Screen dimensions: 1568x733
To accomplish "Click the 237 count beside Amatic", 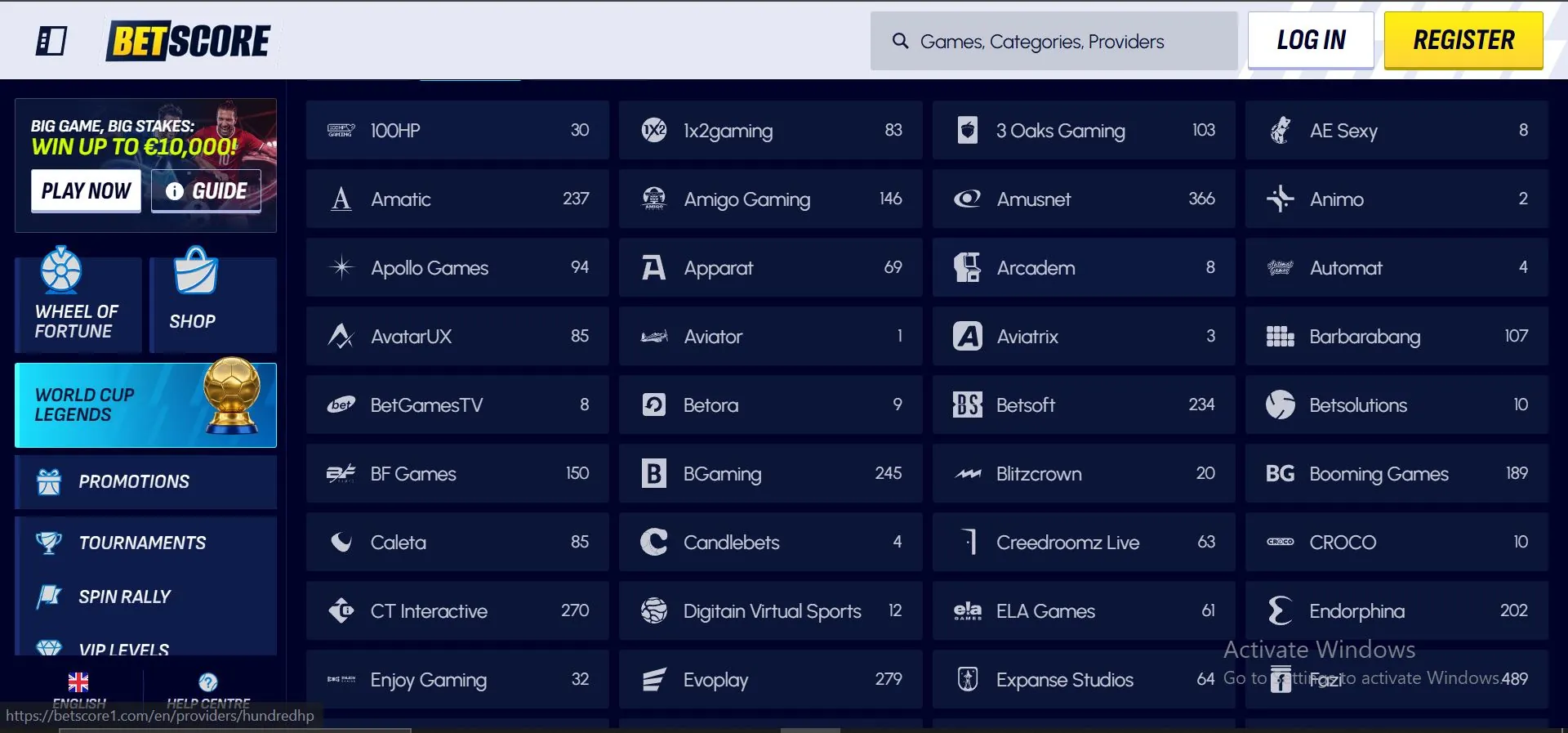I will point(576,199).
